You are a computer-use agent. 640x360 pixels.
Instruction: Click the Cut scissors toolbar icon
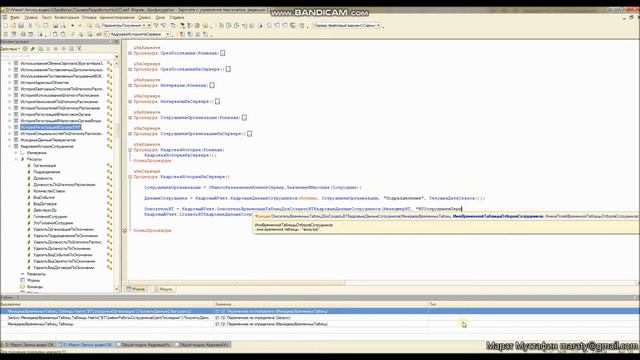tap(30, 25)
